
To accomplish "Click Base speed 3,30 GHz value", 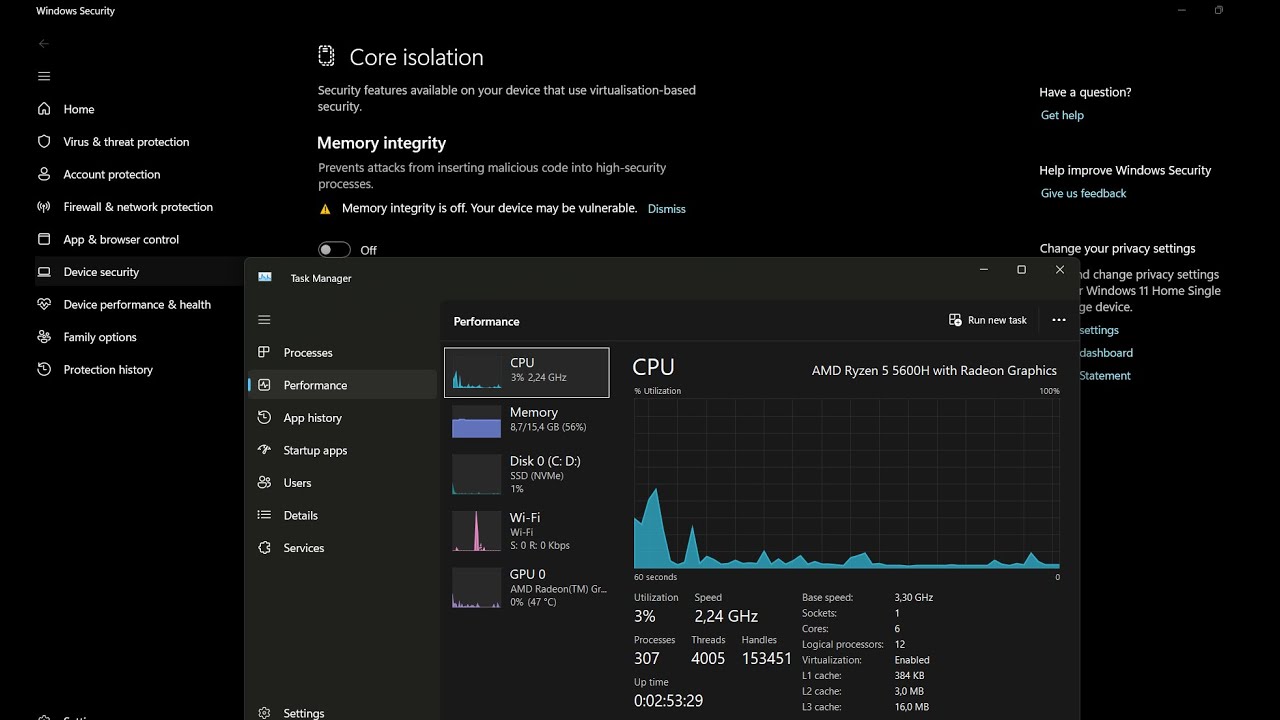I will [x=914, y=598].
